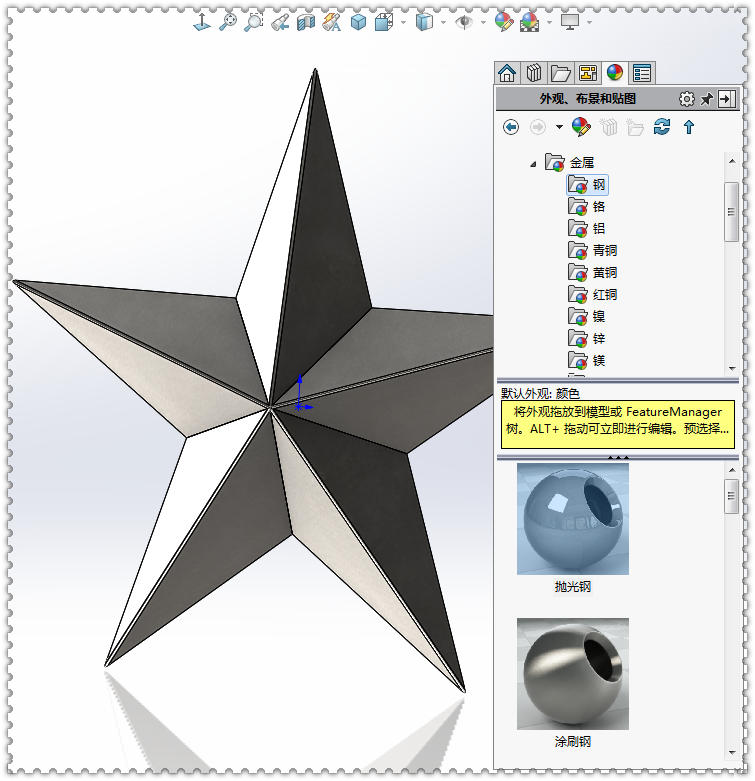Open the monitor View Settings dropdown arrow
Image resolution: width=755 pixels, height=781 pixels.
point(590,22)
